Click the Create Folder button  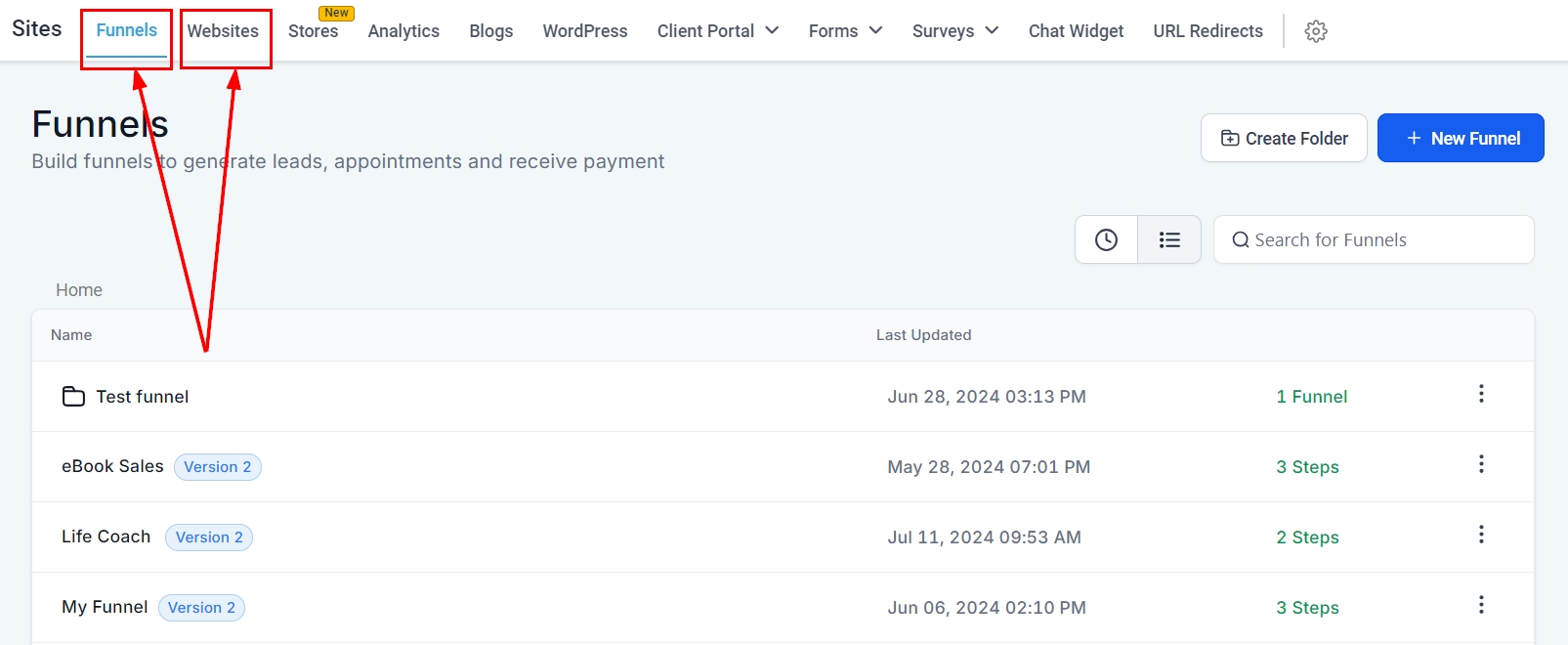(1284, 139)
